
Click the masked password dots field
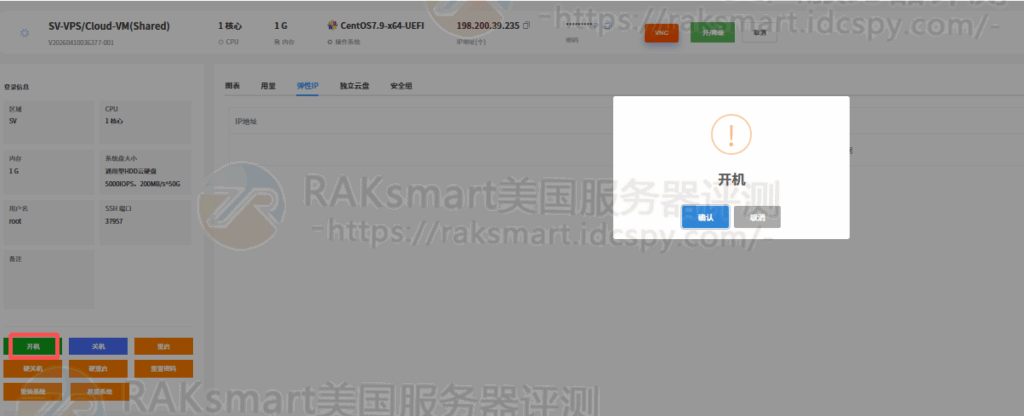point(577,25)
